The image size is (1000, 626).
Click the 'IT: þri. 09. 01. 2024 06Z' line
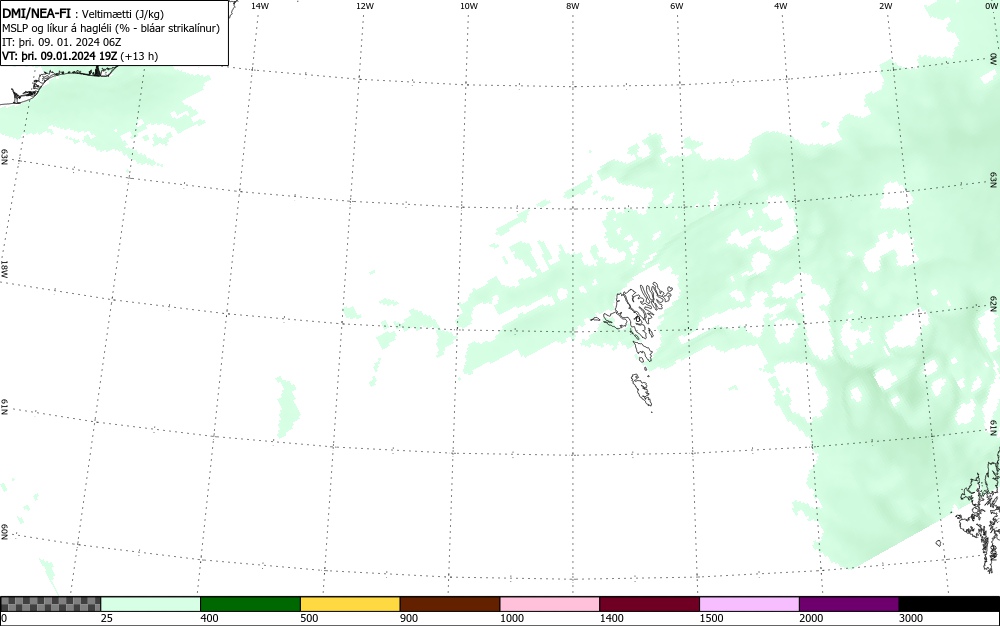coord(61,42)
